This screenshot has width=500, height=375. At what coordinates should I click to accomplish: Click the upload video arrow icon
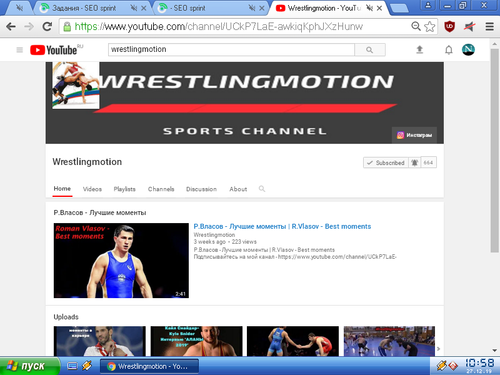tap(420, 50)
